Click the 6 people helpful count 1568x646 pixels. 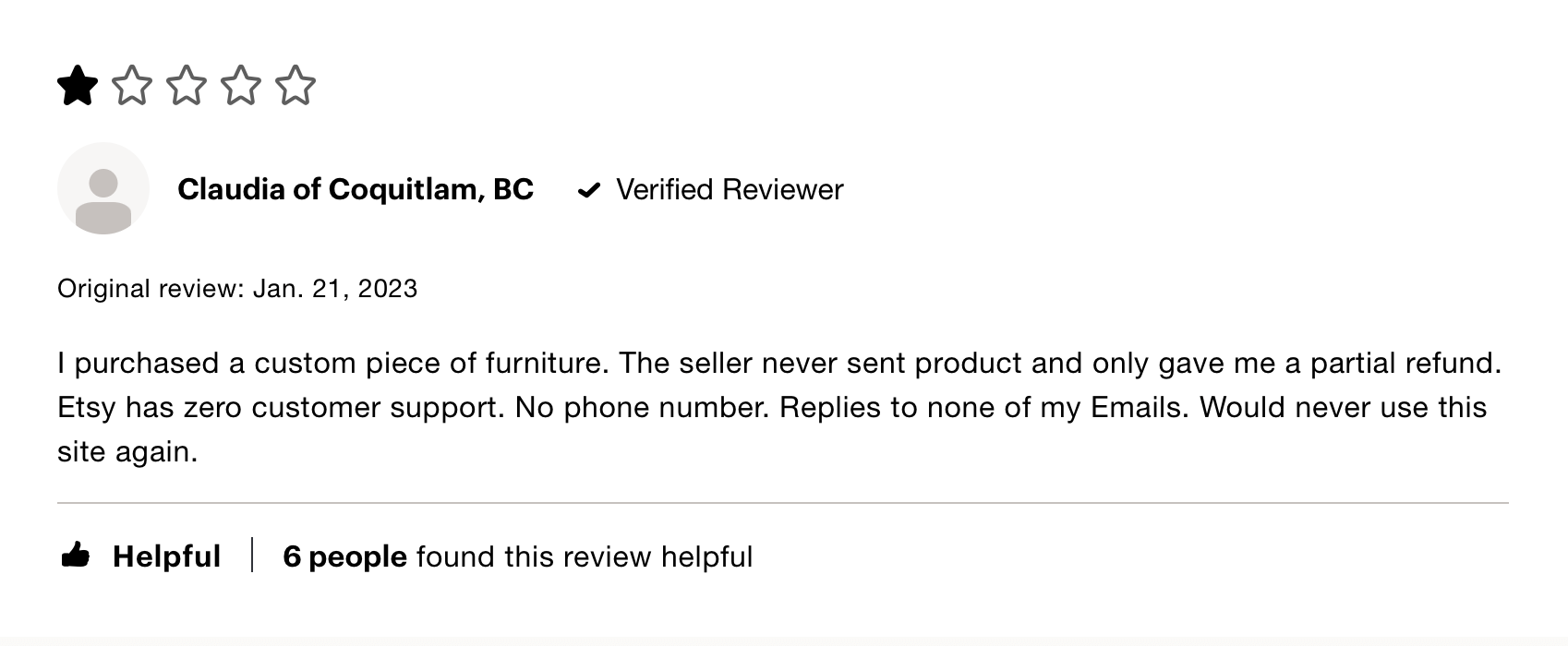[344, 556]
